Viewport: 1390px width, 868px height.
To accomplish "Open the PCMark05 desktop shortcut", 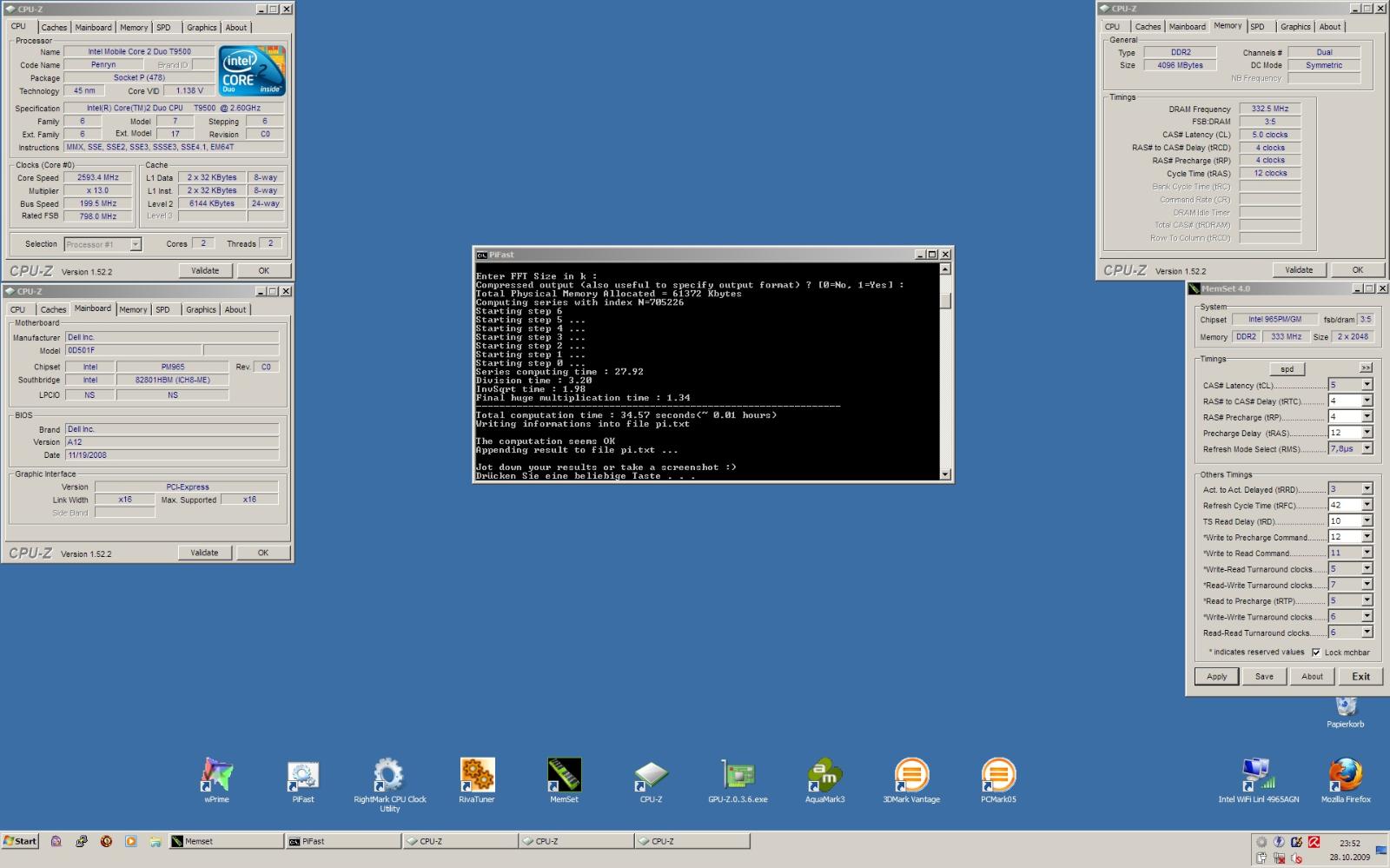I will [998, 779].
